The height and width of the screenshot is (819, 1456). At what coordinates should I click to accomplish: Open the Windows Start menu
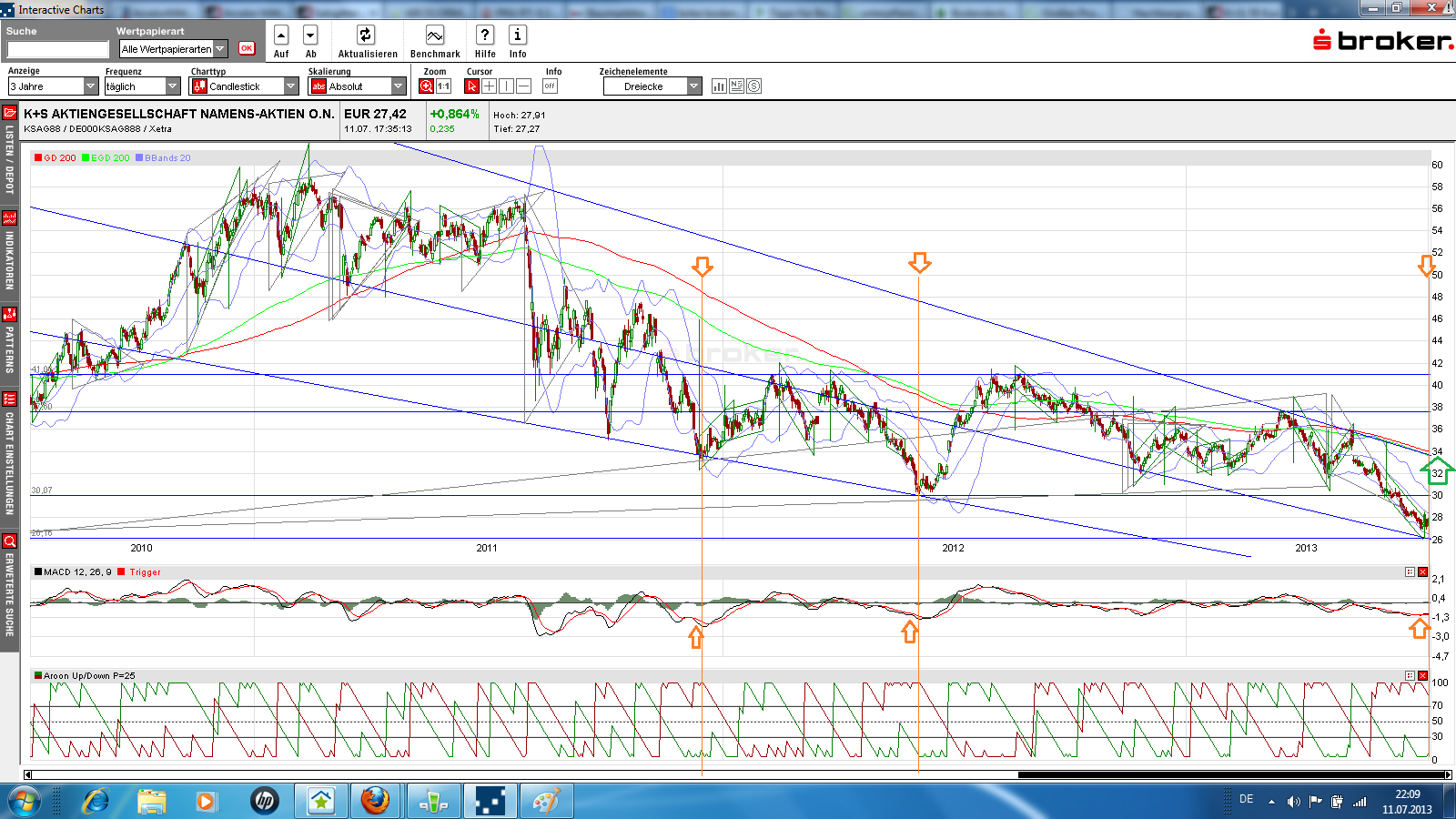(25, 802)
